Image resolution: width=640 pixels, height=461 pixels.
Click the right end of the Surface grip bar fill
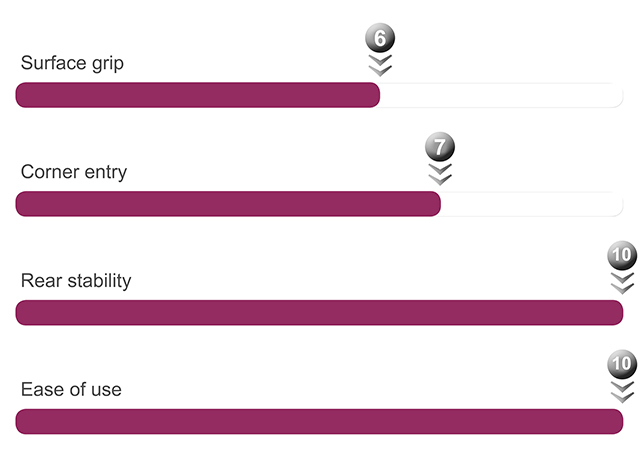[375, 95]
